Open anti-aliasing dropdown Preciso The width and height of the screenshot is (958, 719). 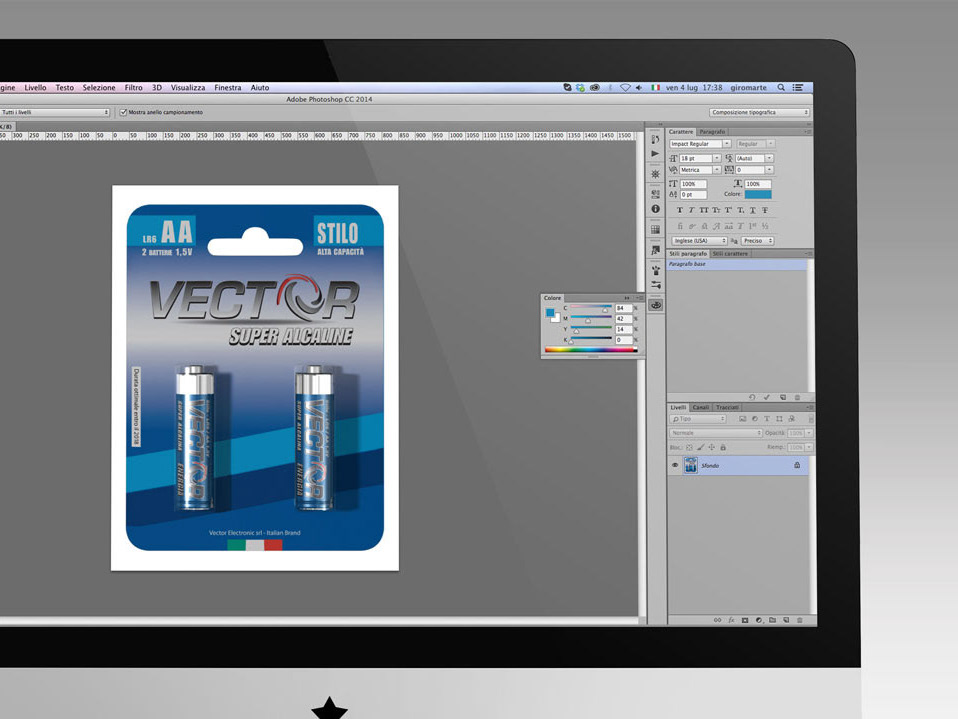click(x=758, y=241)
